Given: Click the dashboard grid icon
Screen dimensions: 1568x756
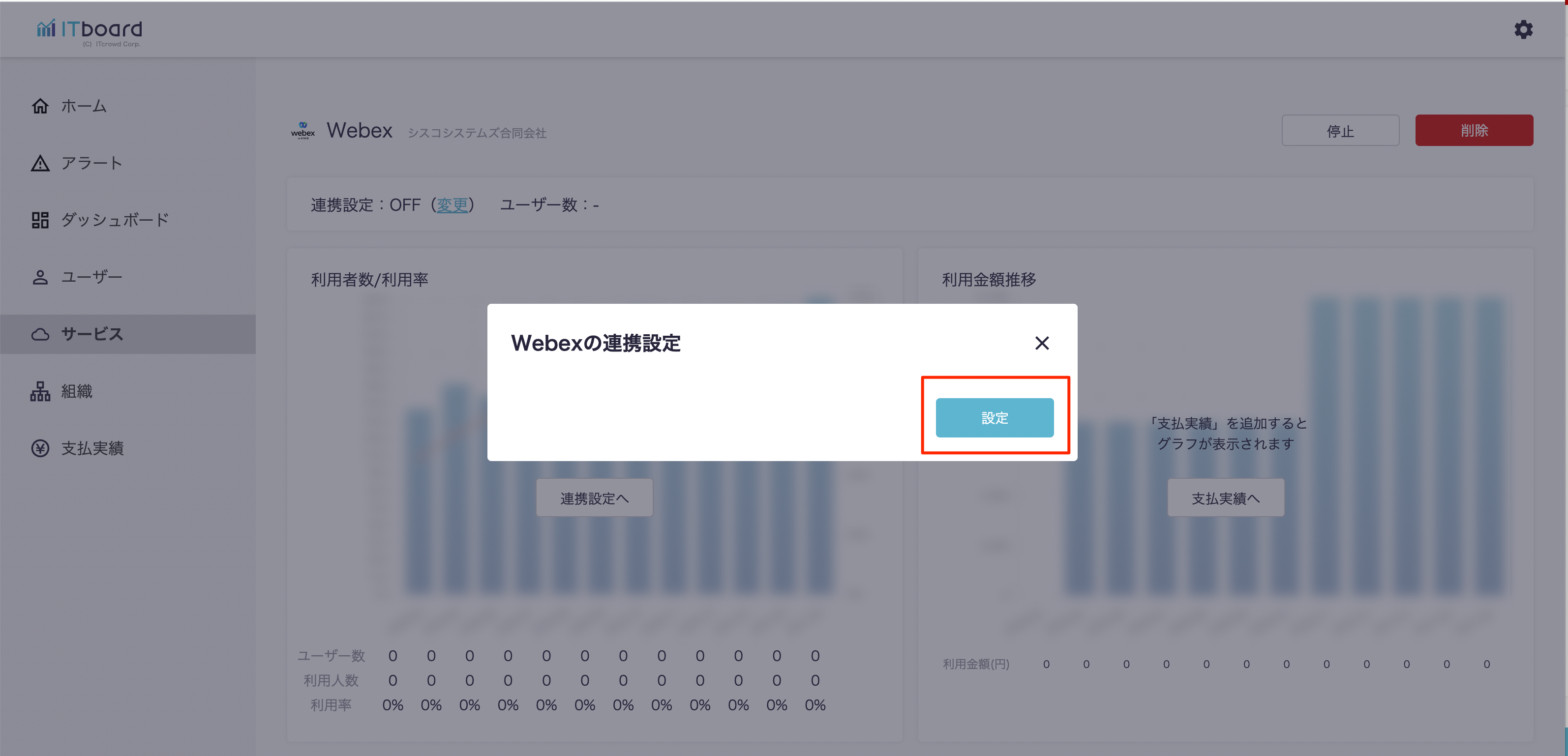Looking at the screenshot, I should (x=40, y=220).
